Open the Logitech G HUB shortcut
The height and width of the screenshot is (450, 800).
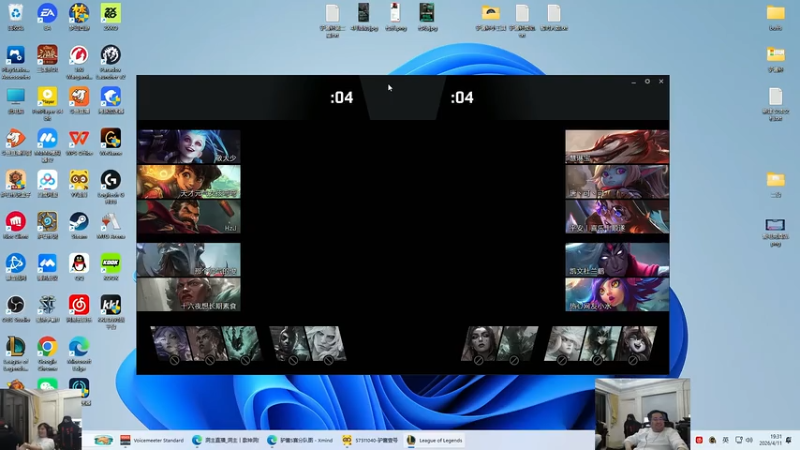111,187
